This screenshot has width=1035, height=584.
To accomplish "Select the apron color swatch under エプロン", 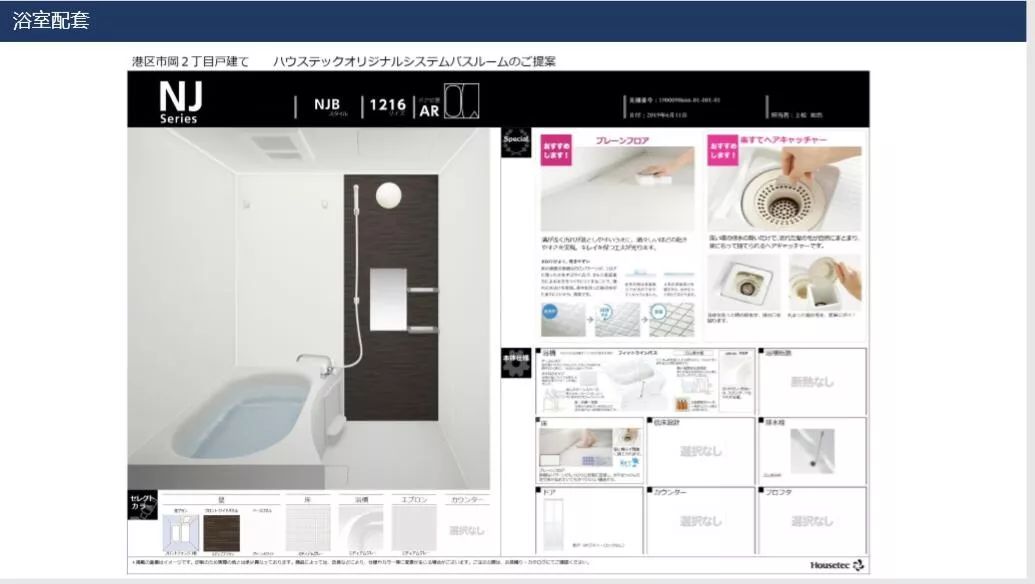I will (415, 528).
